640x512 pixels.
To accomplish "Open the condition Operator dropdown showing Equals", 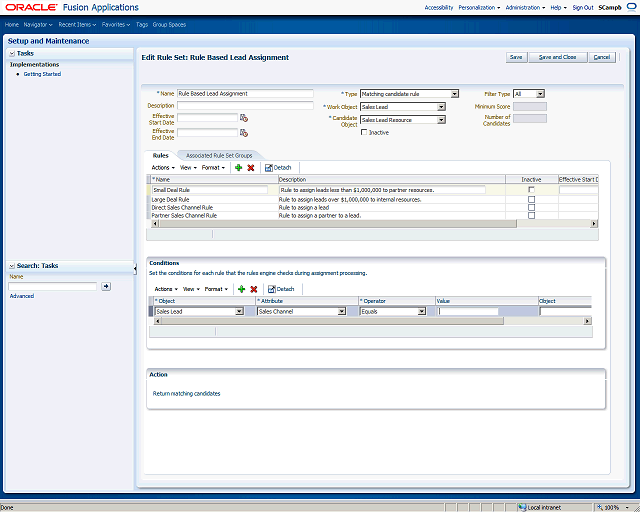I will point(422,312).
